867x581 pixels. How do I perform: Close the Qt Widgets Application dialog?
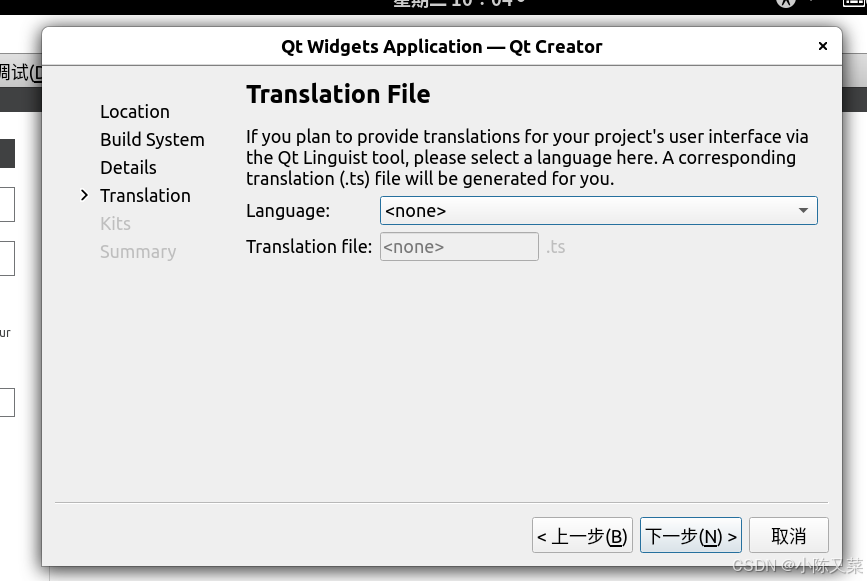[823, 46]
